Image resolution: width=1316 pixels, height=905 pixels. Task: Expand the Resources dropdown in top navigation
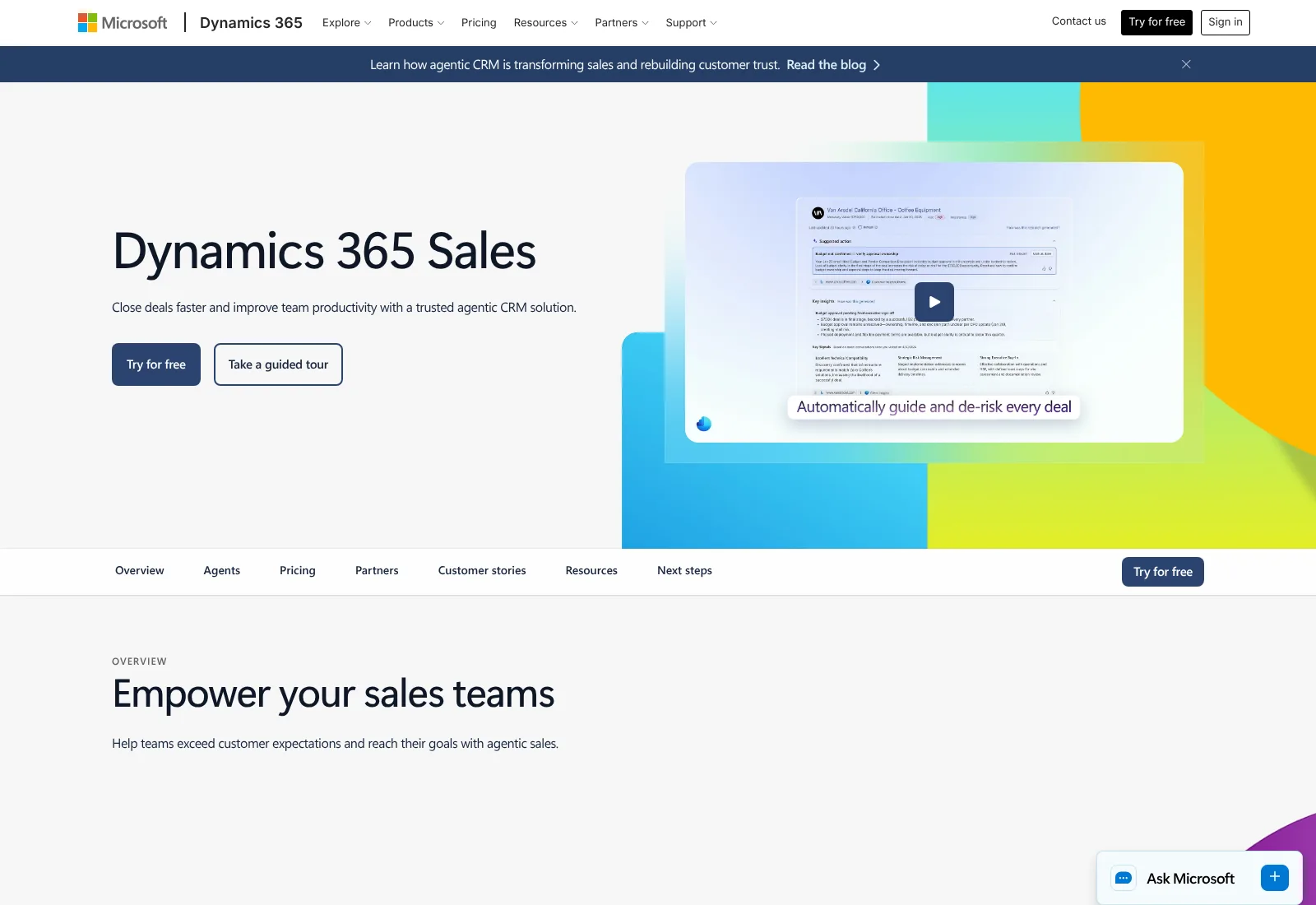tap(545, 23)
